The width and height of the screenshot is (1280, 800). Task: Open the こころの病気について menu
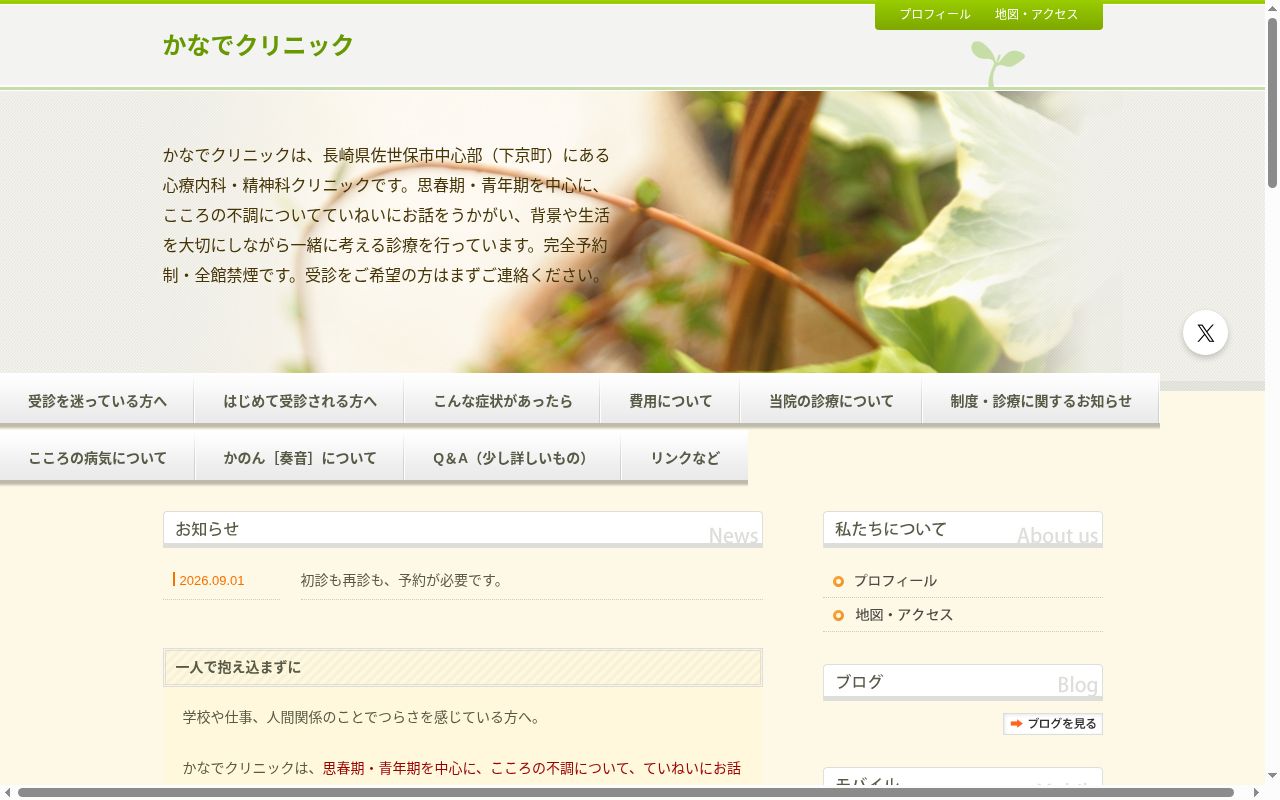pyautogui.click(x=97, y=458)
